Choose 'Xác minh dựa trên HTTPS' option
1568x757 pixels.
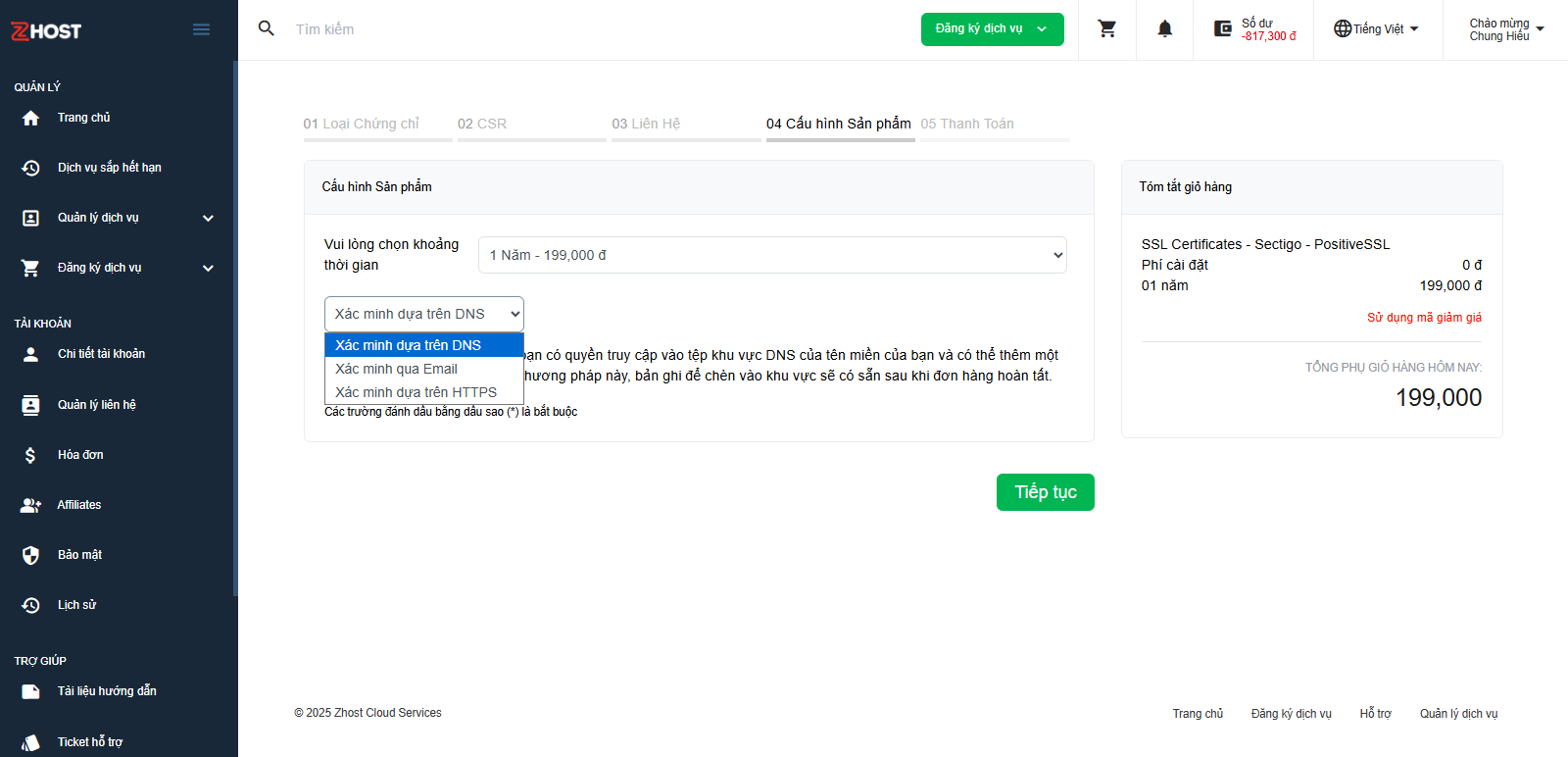point(416,392)
